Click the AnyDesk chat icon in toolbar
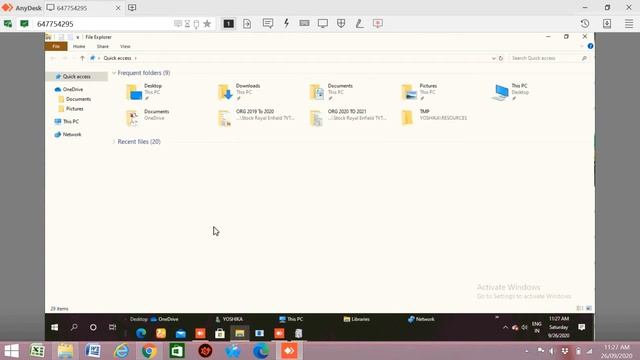Viewport: 640px width, 360px height. coord(268,23)
